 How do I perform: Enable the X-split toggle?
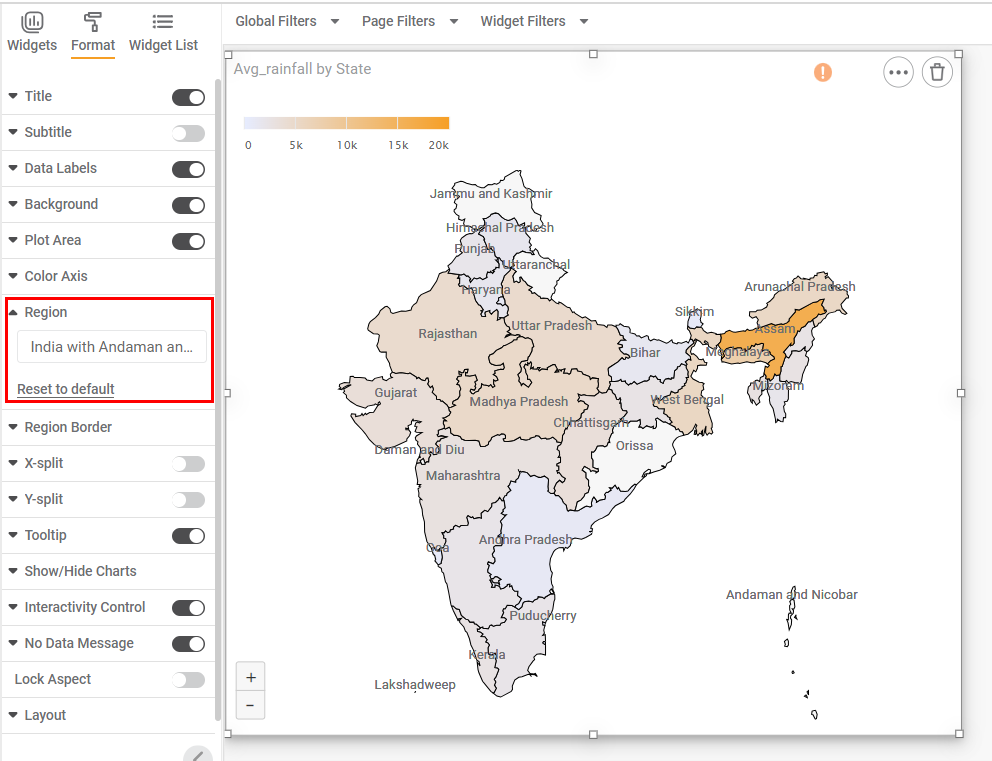[x=188, y=463]
